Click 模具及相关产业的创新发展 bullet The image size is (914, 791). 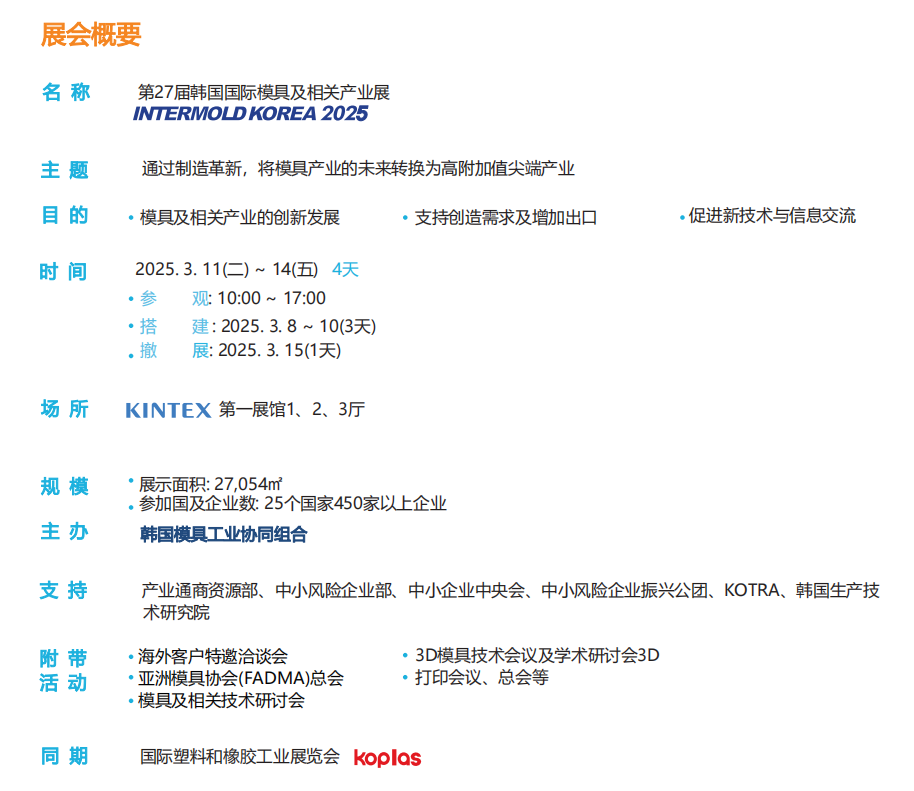pos(240,217)
